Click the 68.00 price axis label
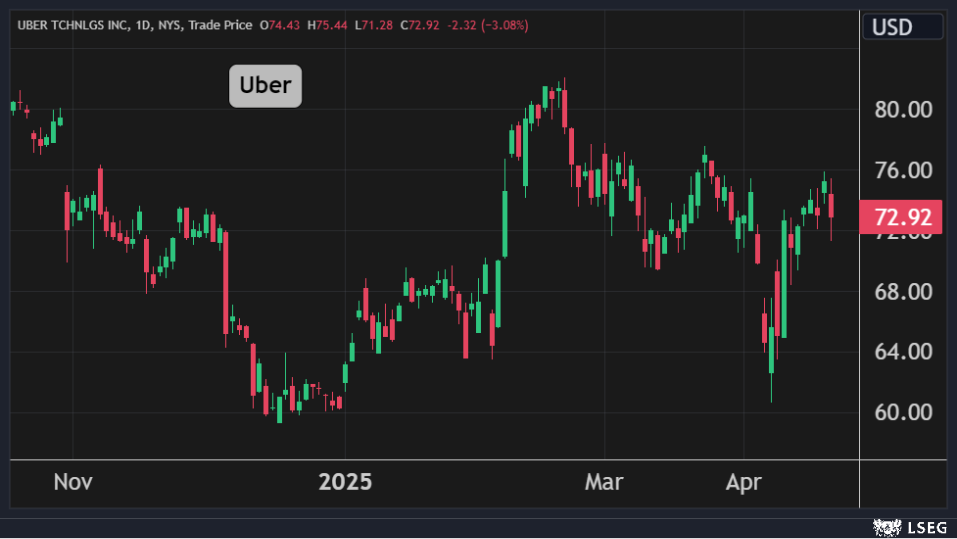 click(x=903, y=291)
